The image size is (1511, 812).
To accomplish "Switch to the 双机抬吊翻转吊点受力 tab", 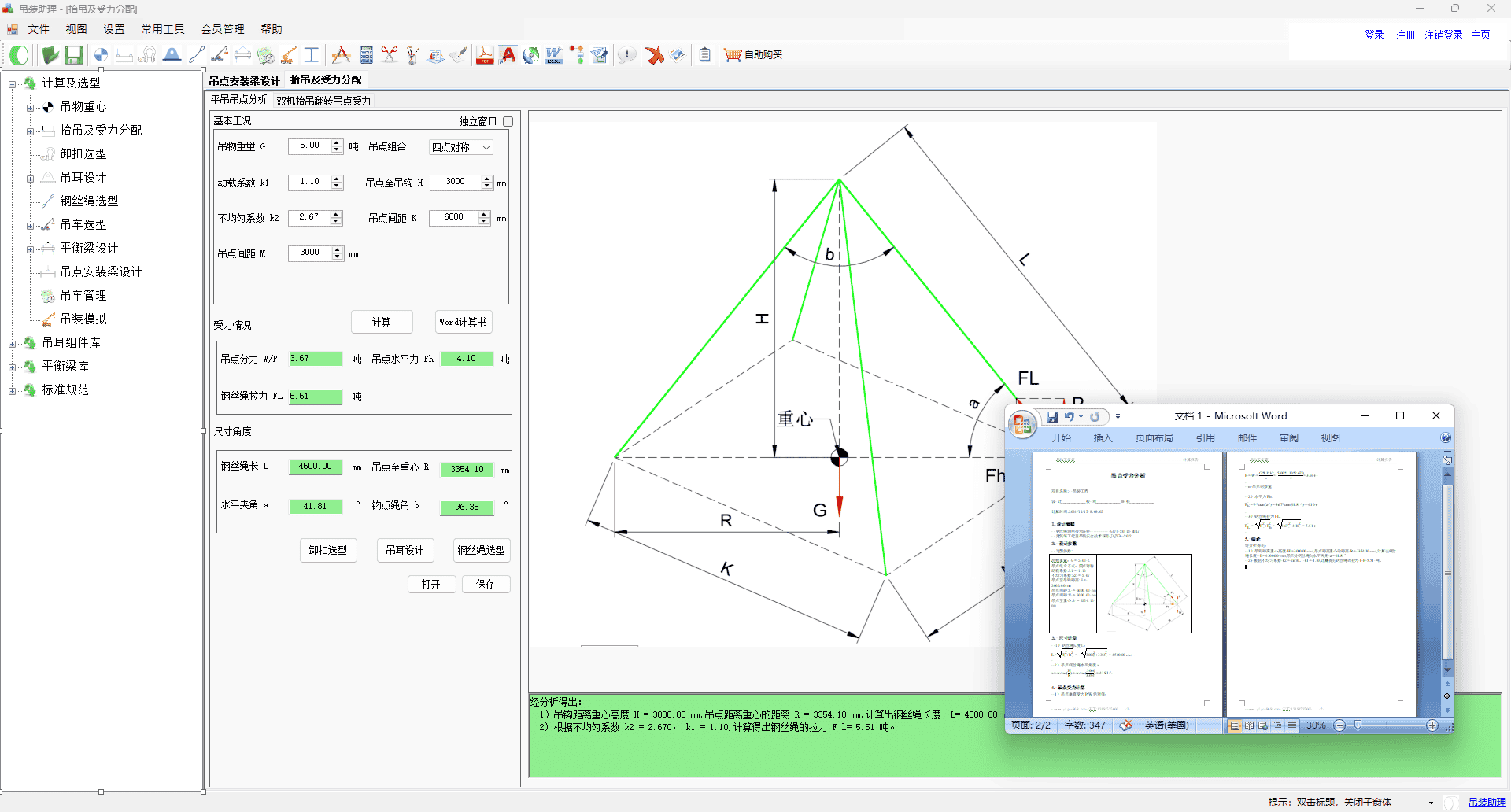I will pos(323,101).
